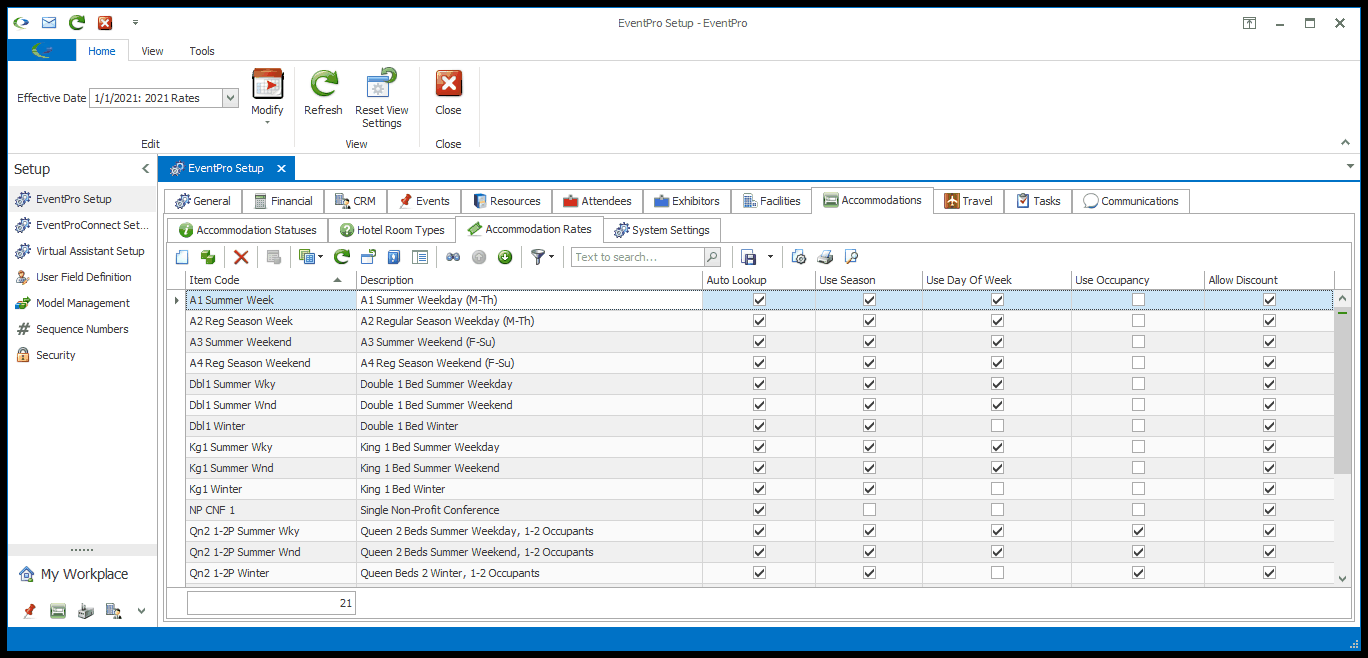Click the green refresh icon in title bar
Screen dimensions: 1368x658
pos(77,22)
